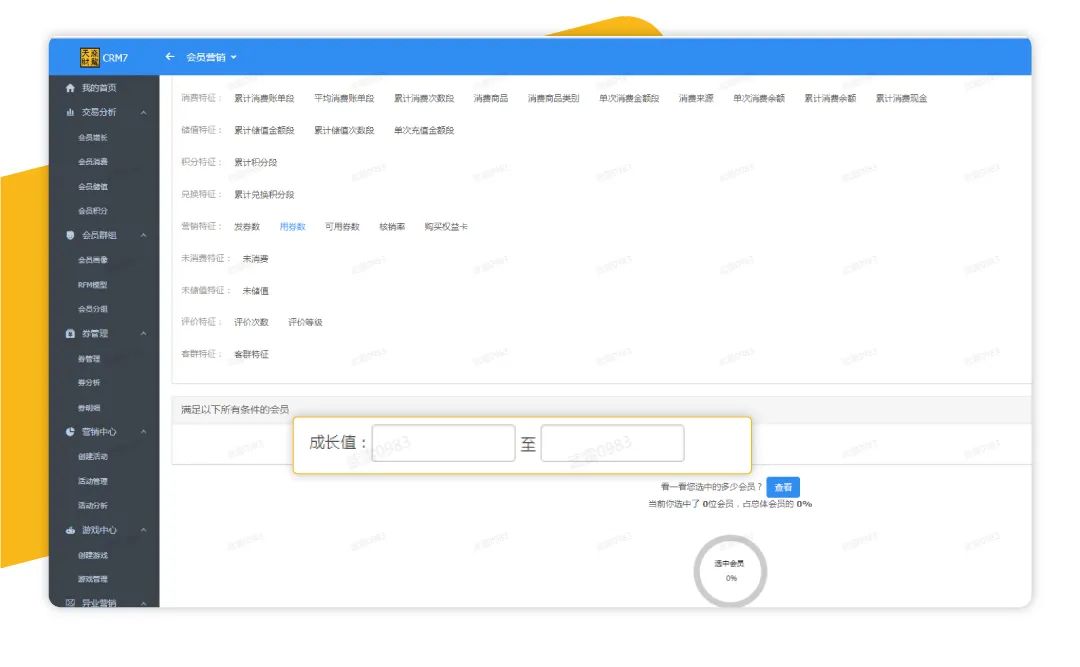Screen dimensions: 1080x667
Task: Select the 累计储值次数段 filter
Action: click(344, 131)
